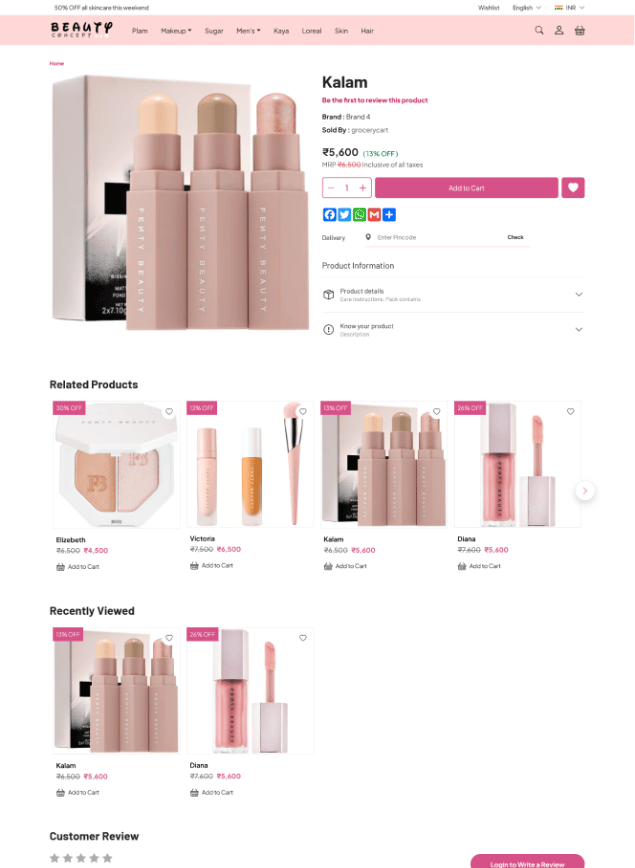The height and width of the screenshot is (868, 635).
Task: Open the user account icon
Action: coord(559,30)
